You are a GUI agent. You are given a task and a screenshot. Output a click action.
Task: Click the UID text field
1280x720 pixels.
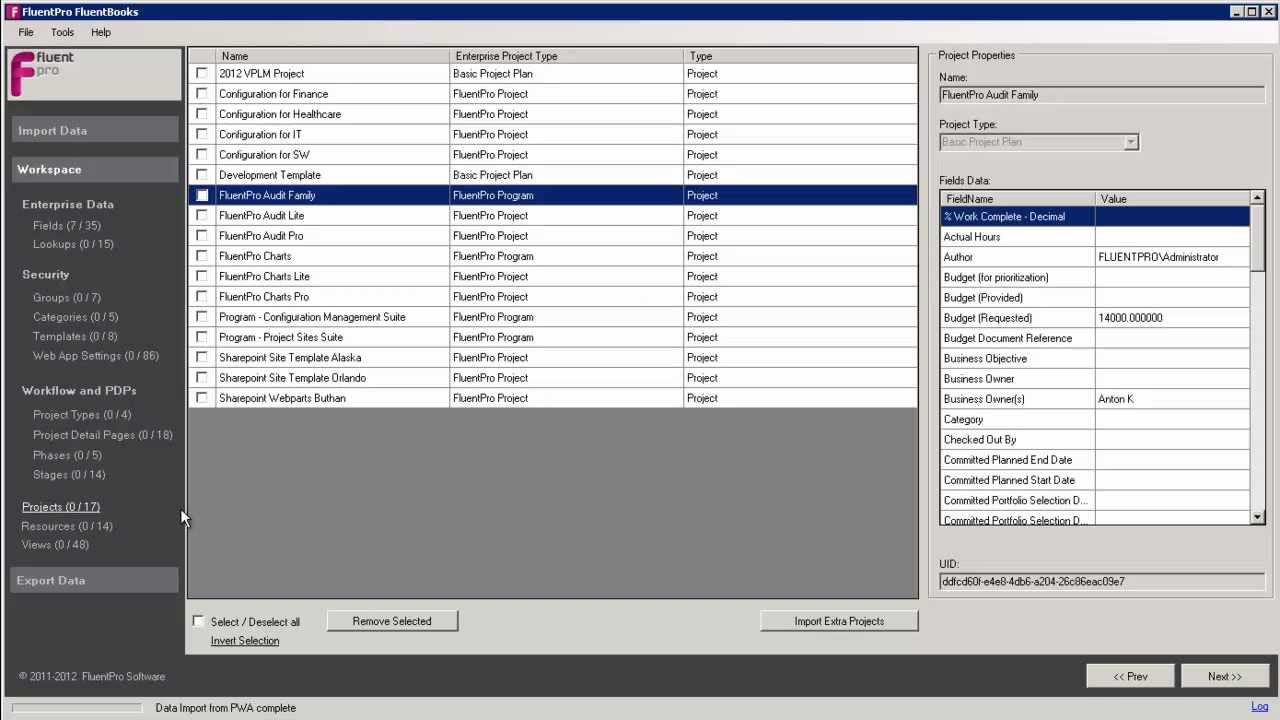click(x=1102, y=582)
